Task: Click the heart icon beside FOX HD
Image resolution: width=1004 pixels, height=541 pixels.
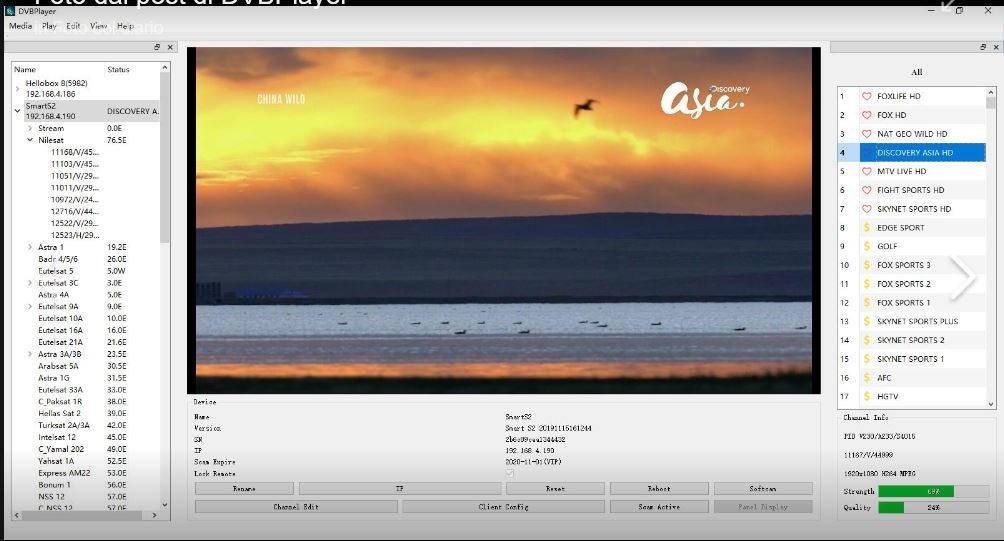Action: click(866, 115)
